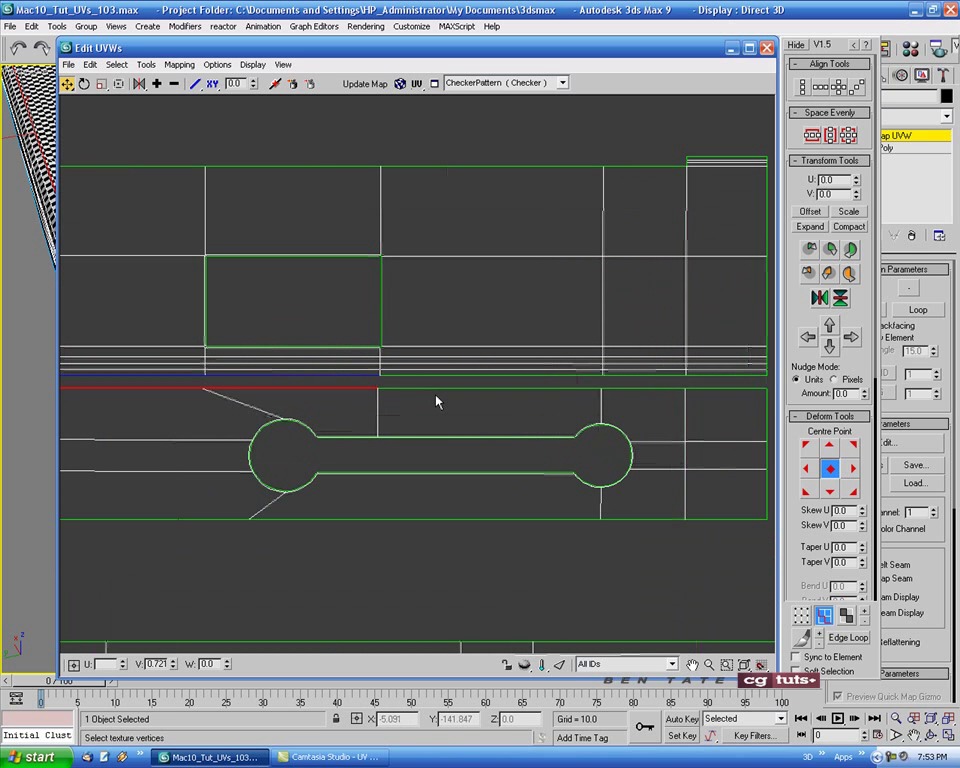Click the lock selection icon in Edit UVWs

point(506,664)
